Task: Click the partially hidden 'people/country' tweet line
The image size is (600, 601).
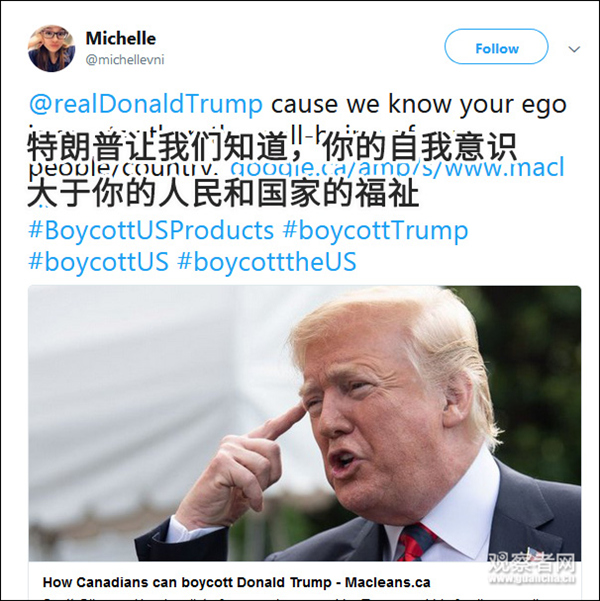Action: tap(125, 170)
